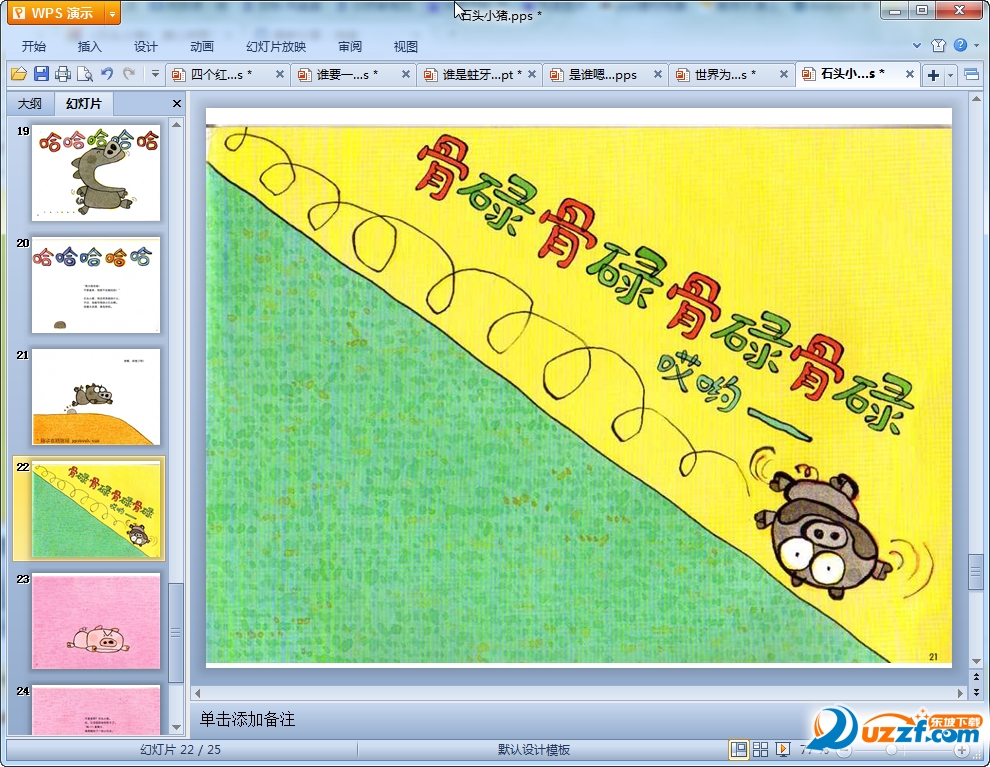
Task: Click thumbnail pane scroll down arrow
Action: [x=177, y=728]
